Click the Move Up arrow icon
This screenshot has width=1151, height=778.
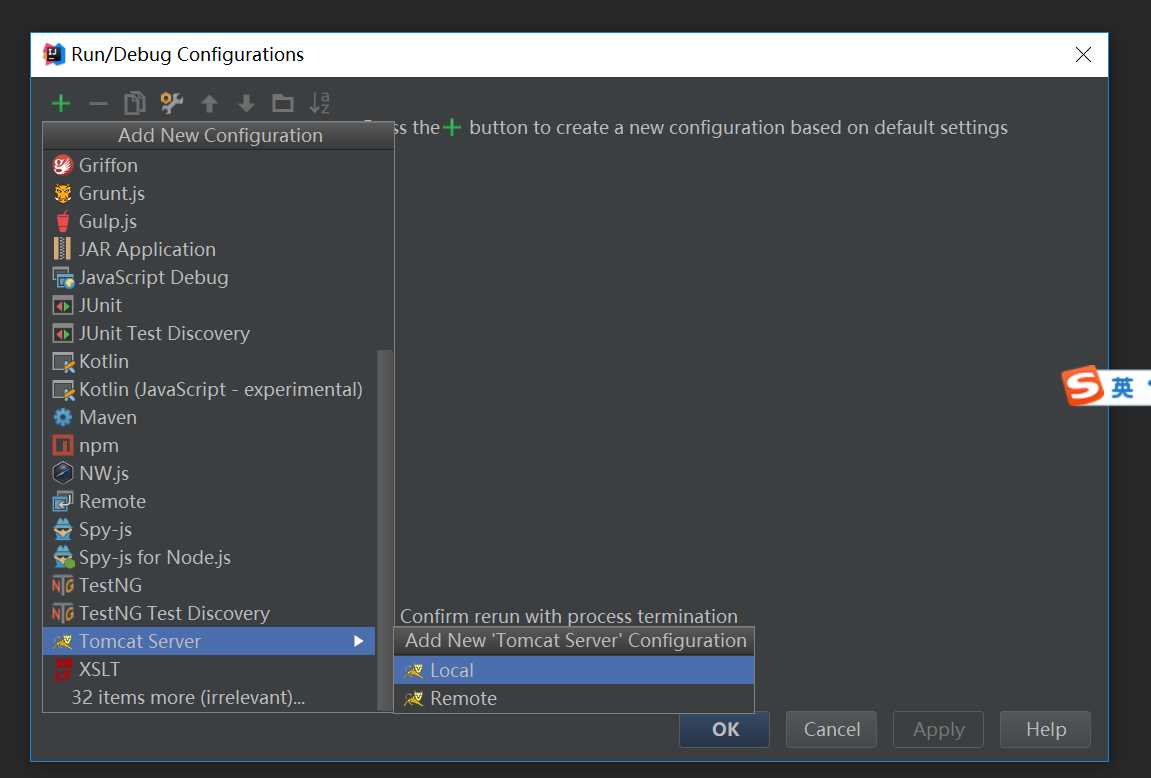209,103
